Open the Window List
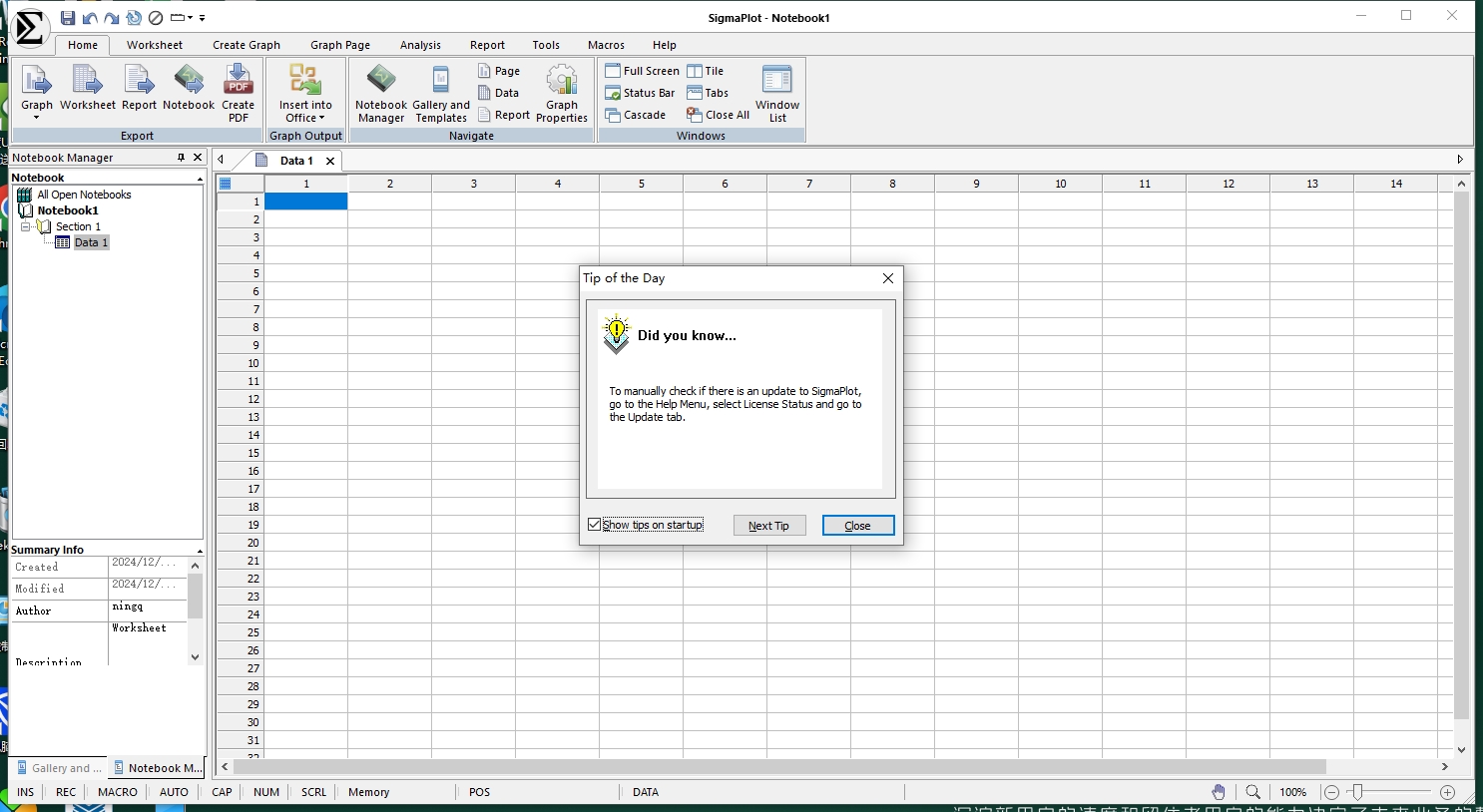 (777, 93)
